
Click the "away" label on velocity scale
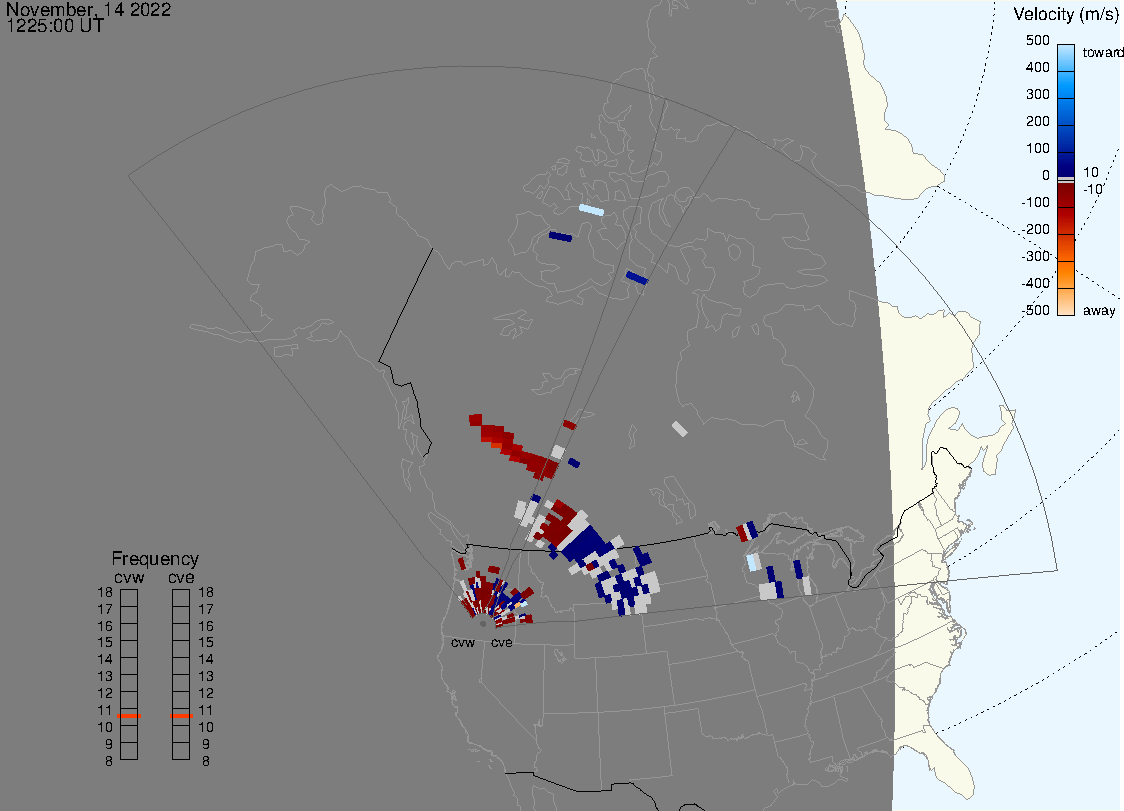point(1099,310)
